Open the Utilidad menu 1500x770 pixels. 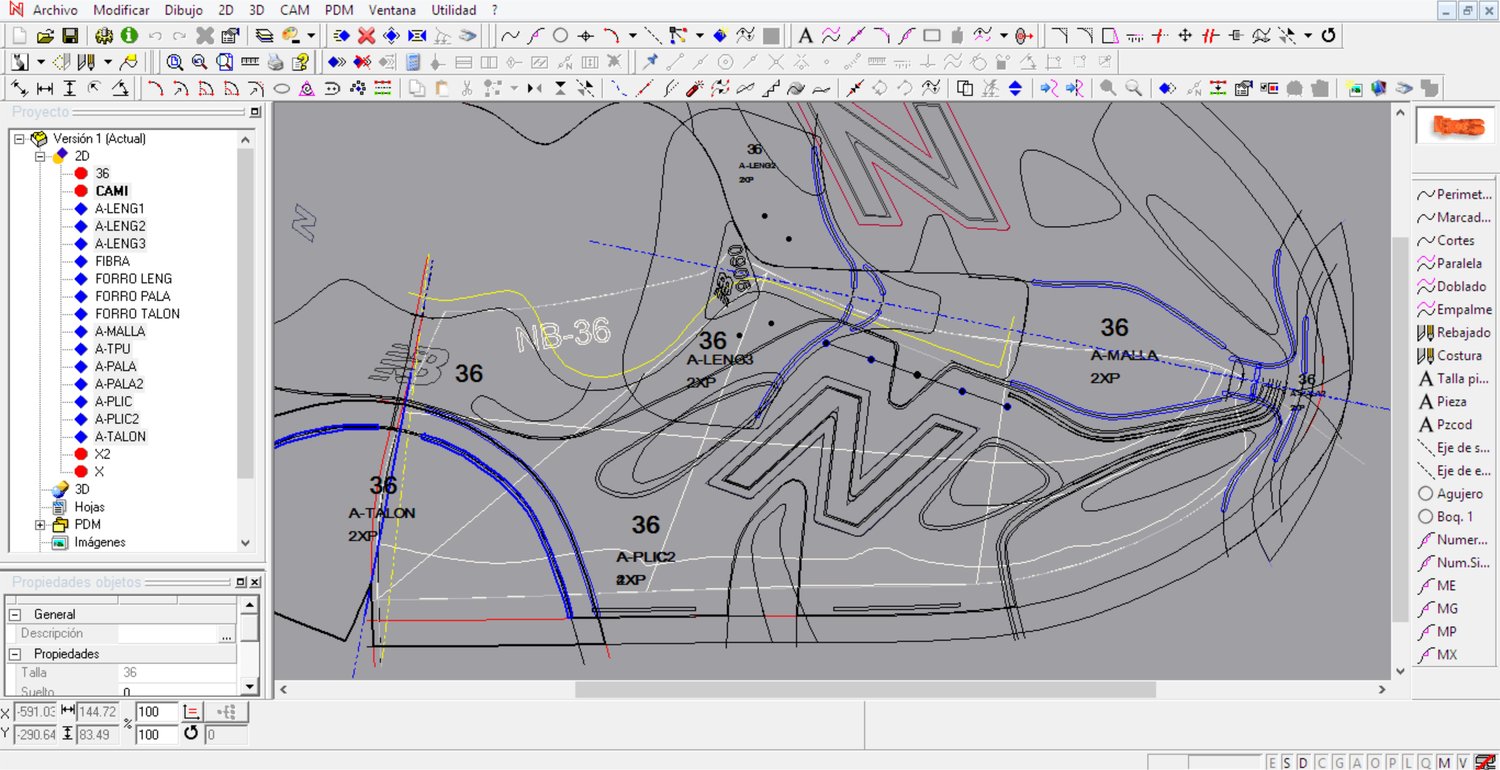pyautogui.click(x=453, y=10)
